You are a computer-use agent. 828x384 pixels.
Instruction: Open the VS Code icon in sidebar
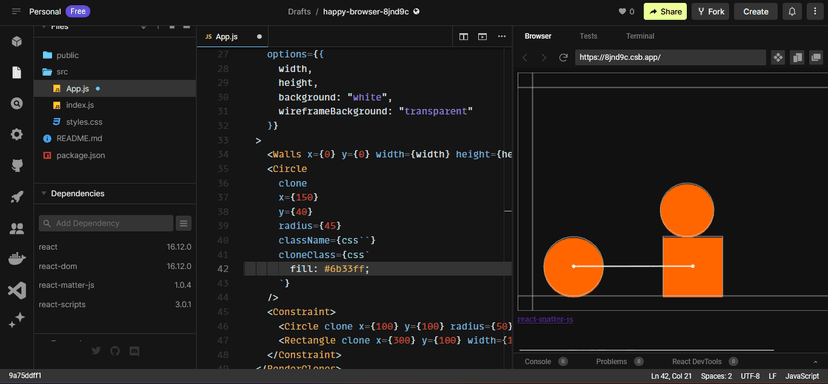point(16,291)
